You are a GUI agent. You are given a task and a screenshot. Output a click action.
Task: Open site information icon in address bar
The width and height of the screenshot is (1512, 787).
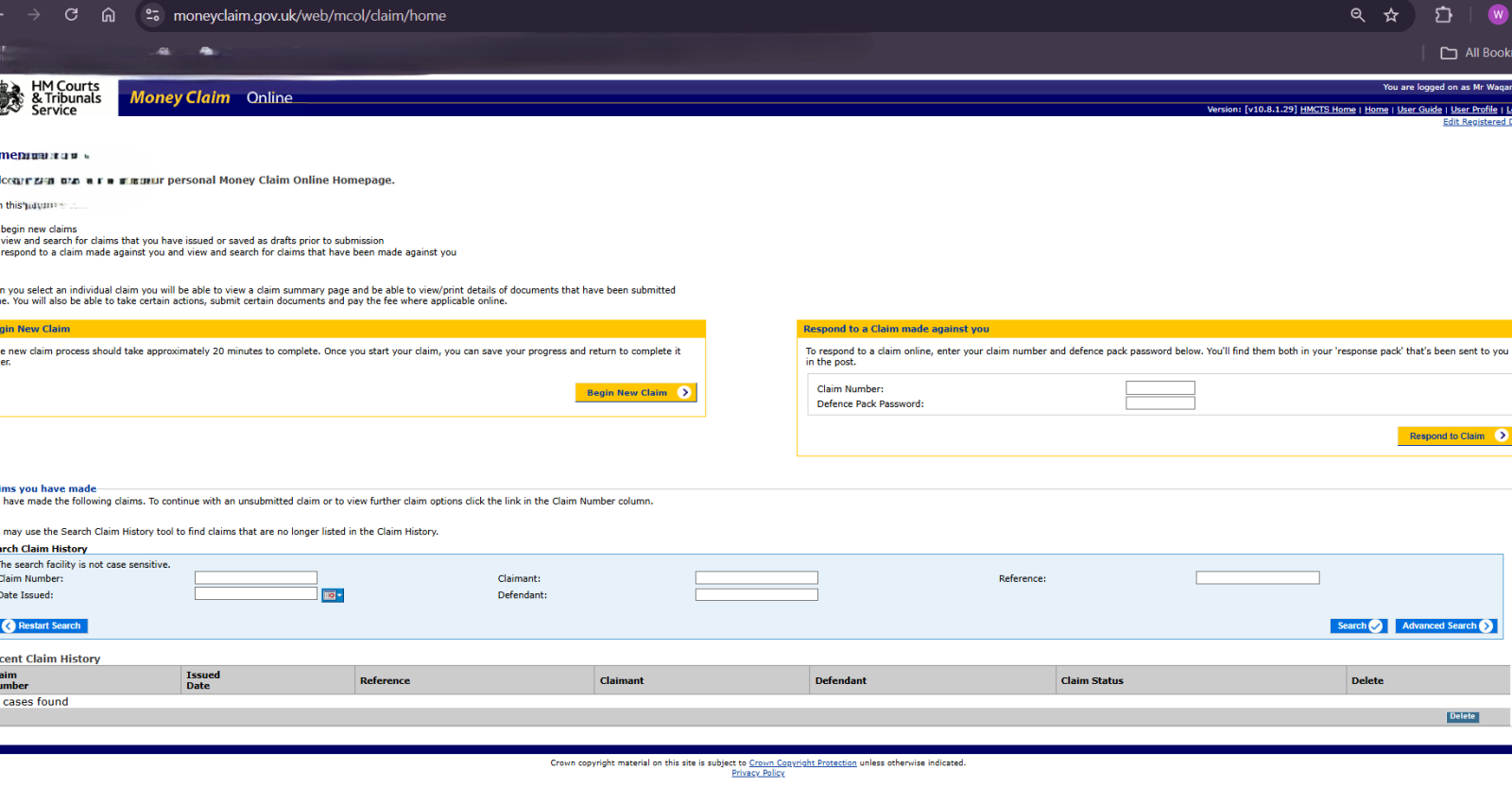click(x=152, y=15)
